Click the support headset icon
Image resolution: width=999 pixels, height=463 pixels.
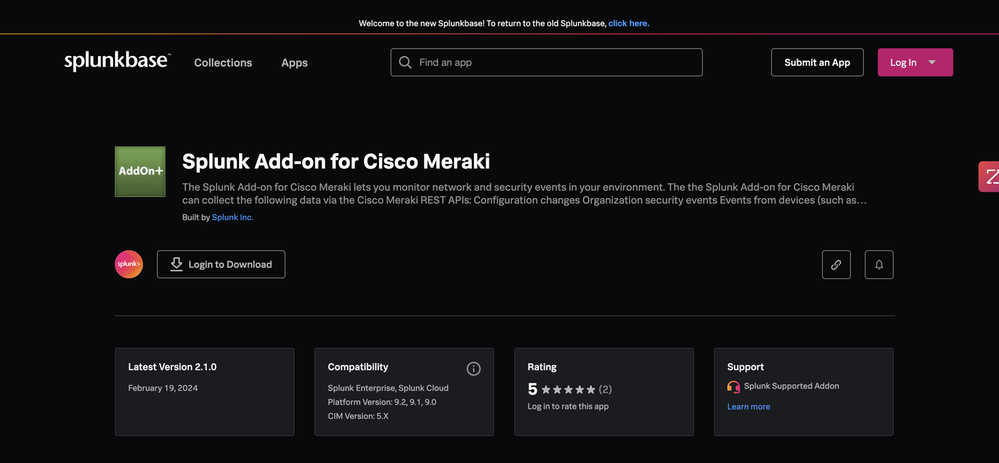734,386
